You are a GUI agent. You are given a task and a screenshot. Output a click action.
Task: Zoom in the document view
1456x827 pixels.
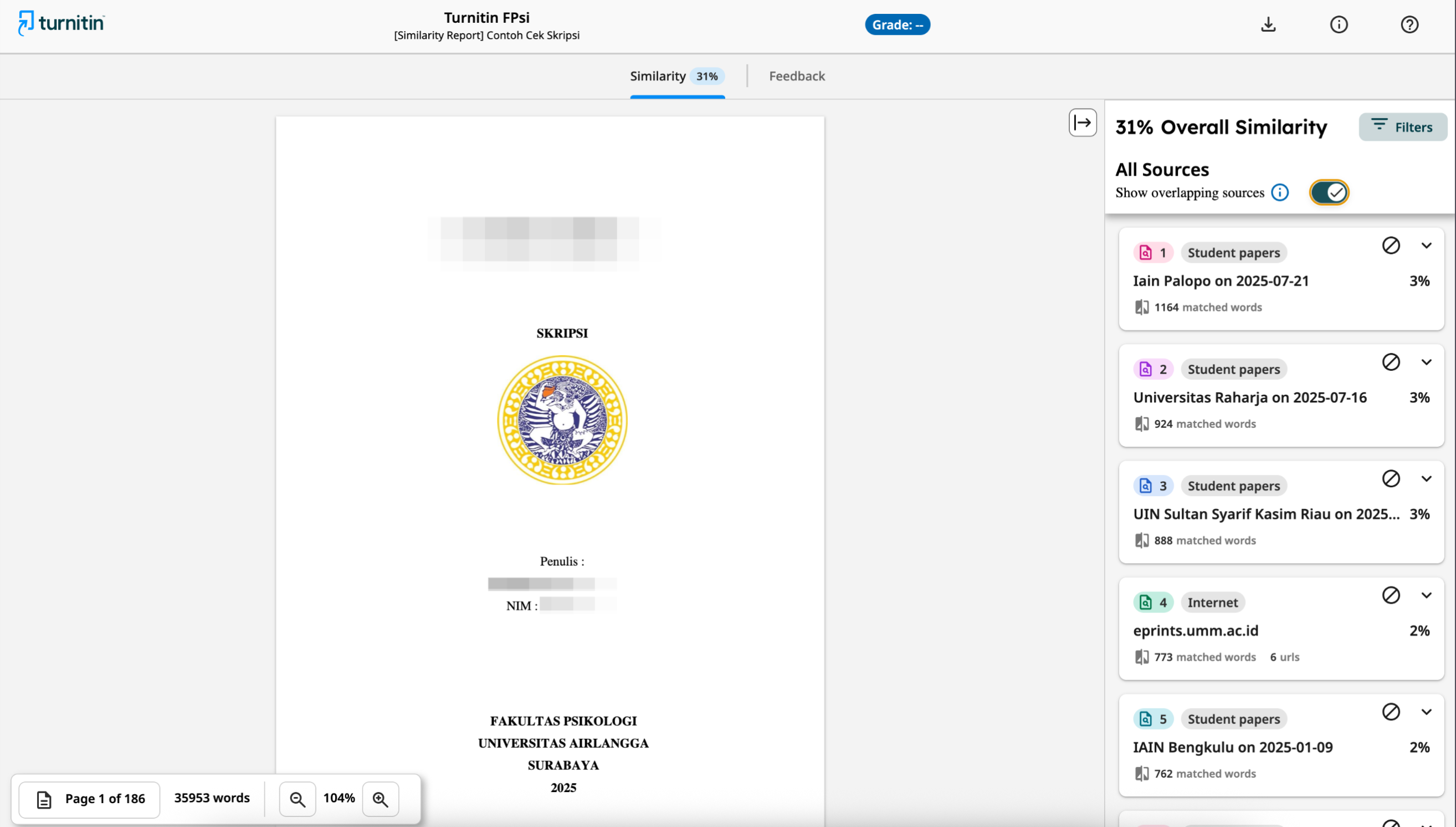point(380,799)
